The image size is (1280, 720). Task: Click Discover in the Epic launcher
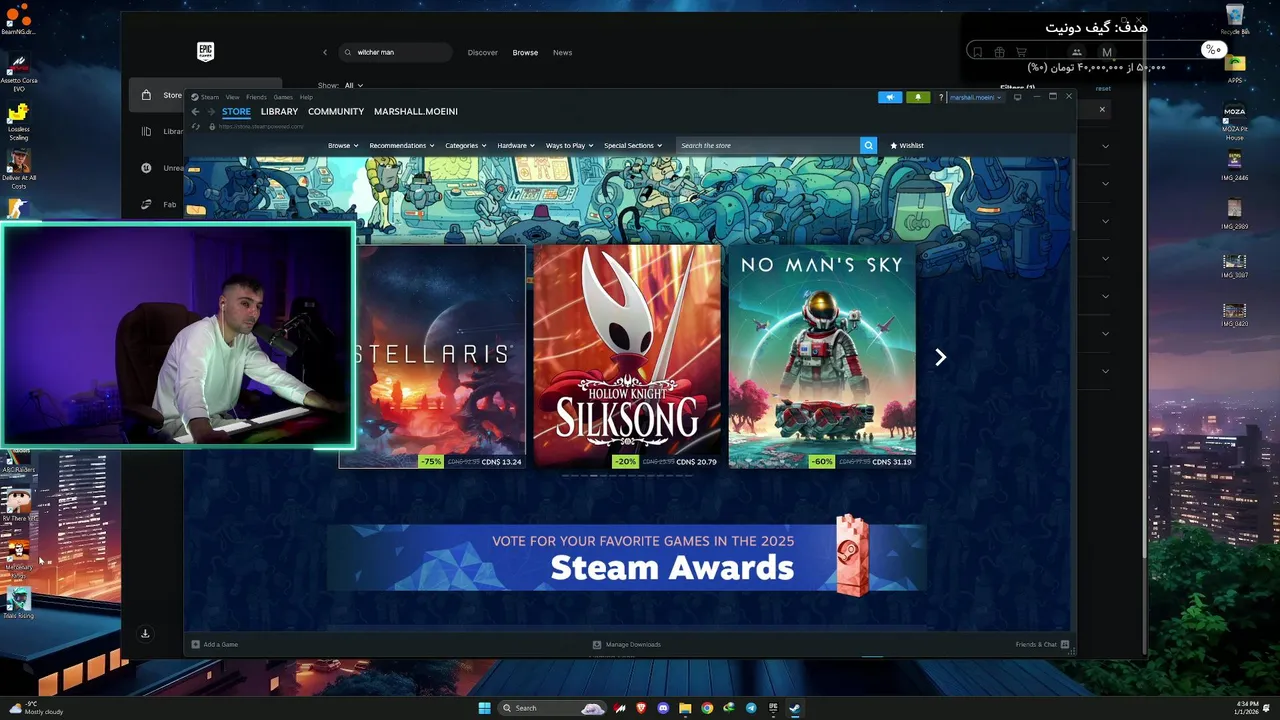coord(482,52)
